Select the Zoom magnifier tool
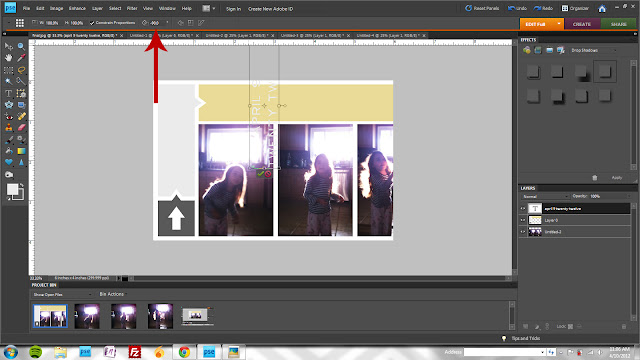This screenshot has width=640, height=360. pyautogui.click(x=21, y=46)
